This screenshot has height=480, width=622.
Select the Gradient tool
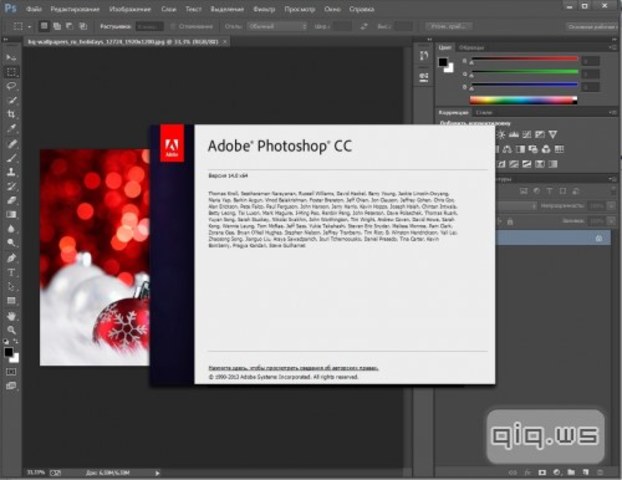point(11,215)
